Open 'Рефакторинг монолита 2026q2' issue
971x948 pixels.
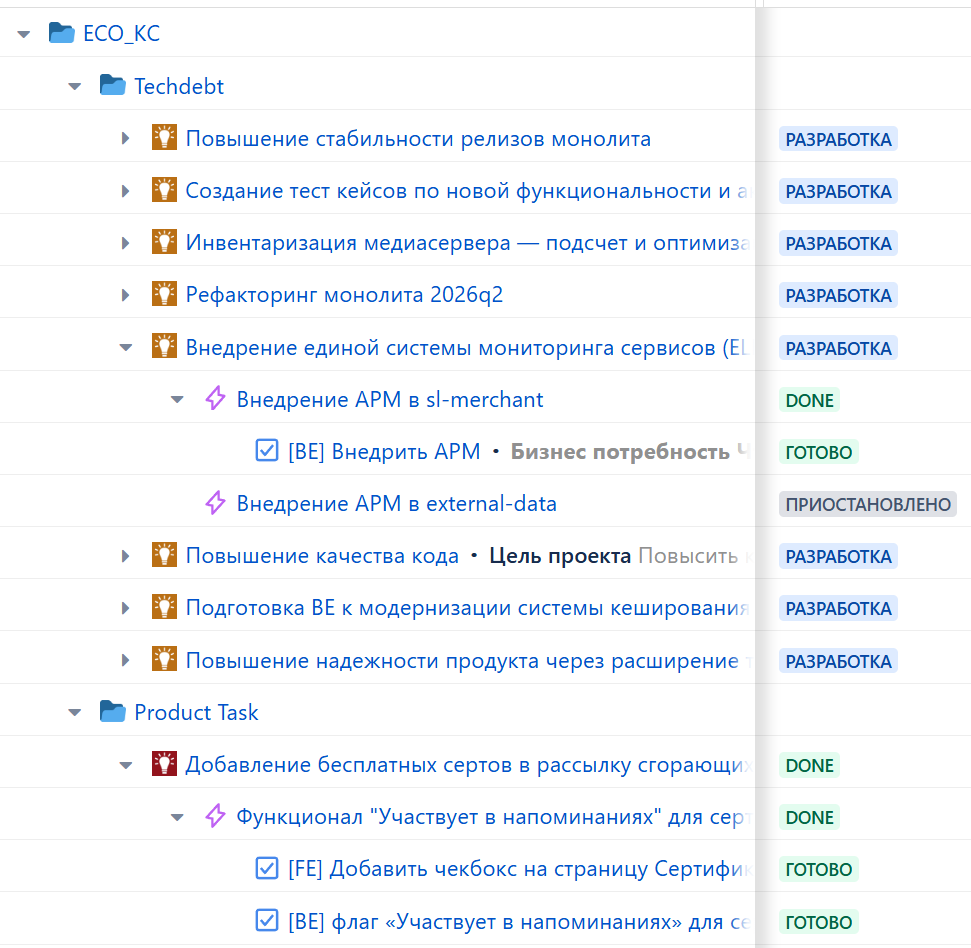point(344,295)
